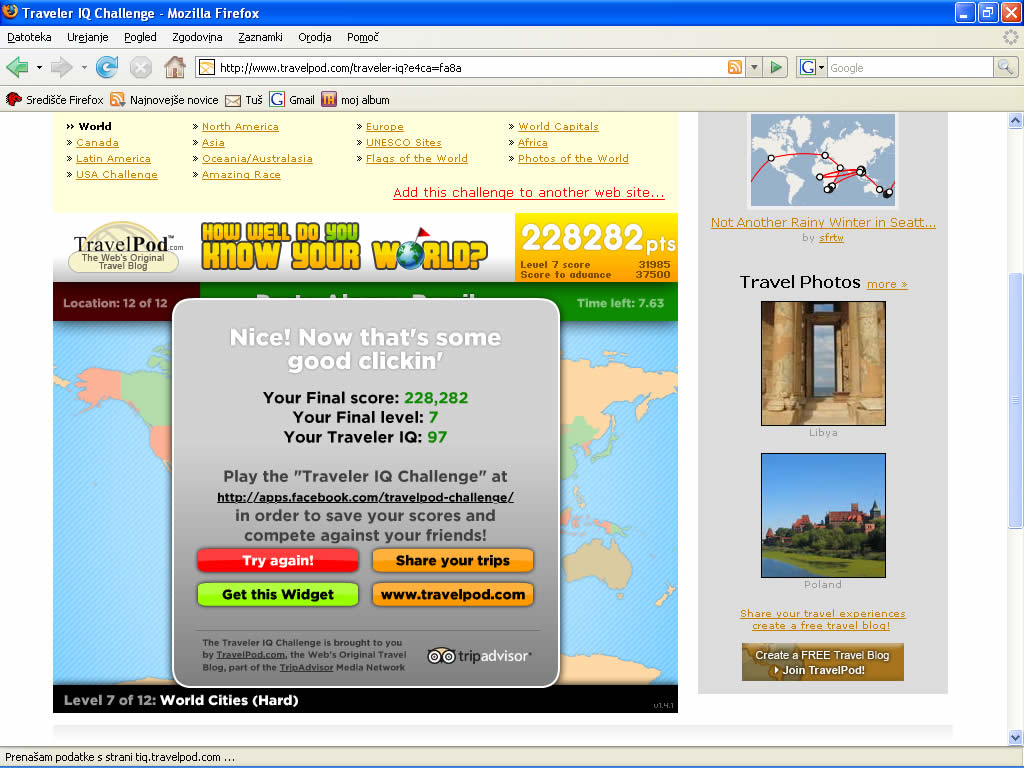Click the scroll down arrow of the scrollbar
Viewport: 1024px width, 768px height.
point(1015,738)
